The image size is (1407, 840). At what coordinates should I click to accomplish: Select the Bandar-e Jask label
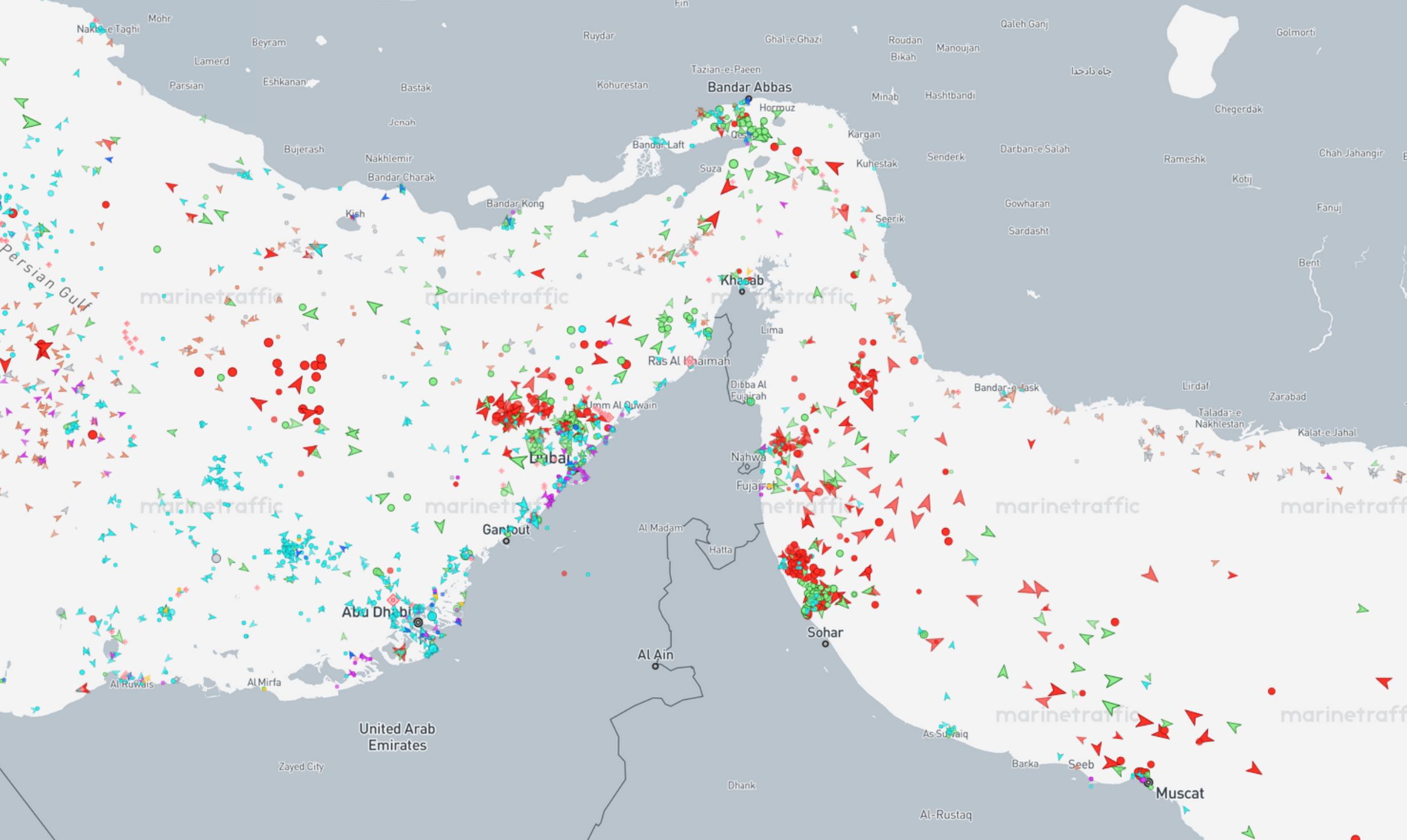(x=1006, y=388)
